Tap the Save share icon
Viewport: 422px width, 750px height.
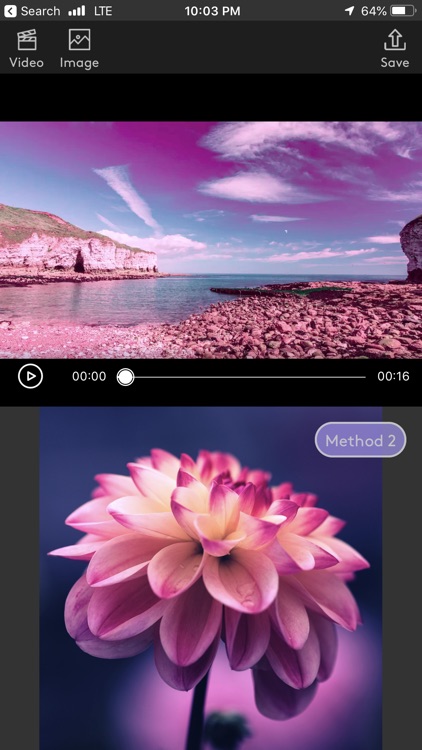pyautogui.click(x=395, y=40)
